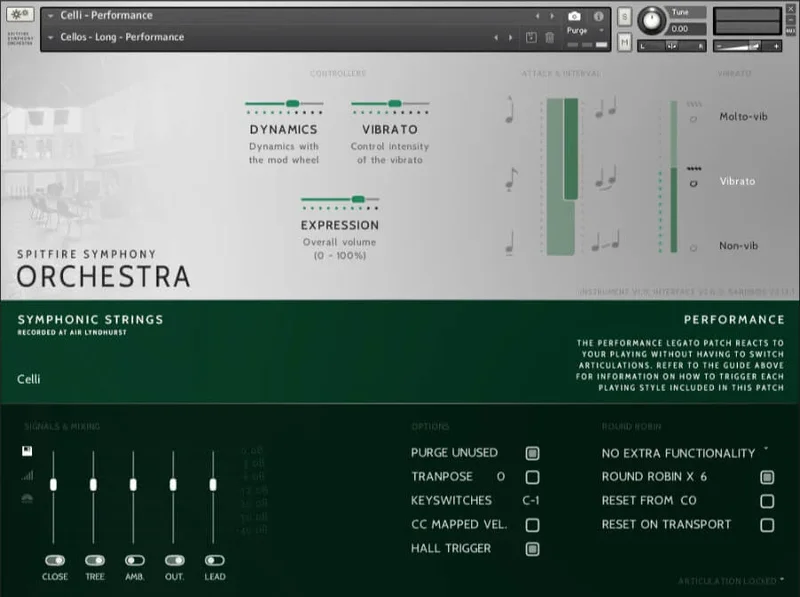Toggle the CLOSE mic switch
Viewport: 800px width, 597px height.
pos(55,560)
